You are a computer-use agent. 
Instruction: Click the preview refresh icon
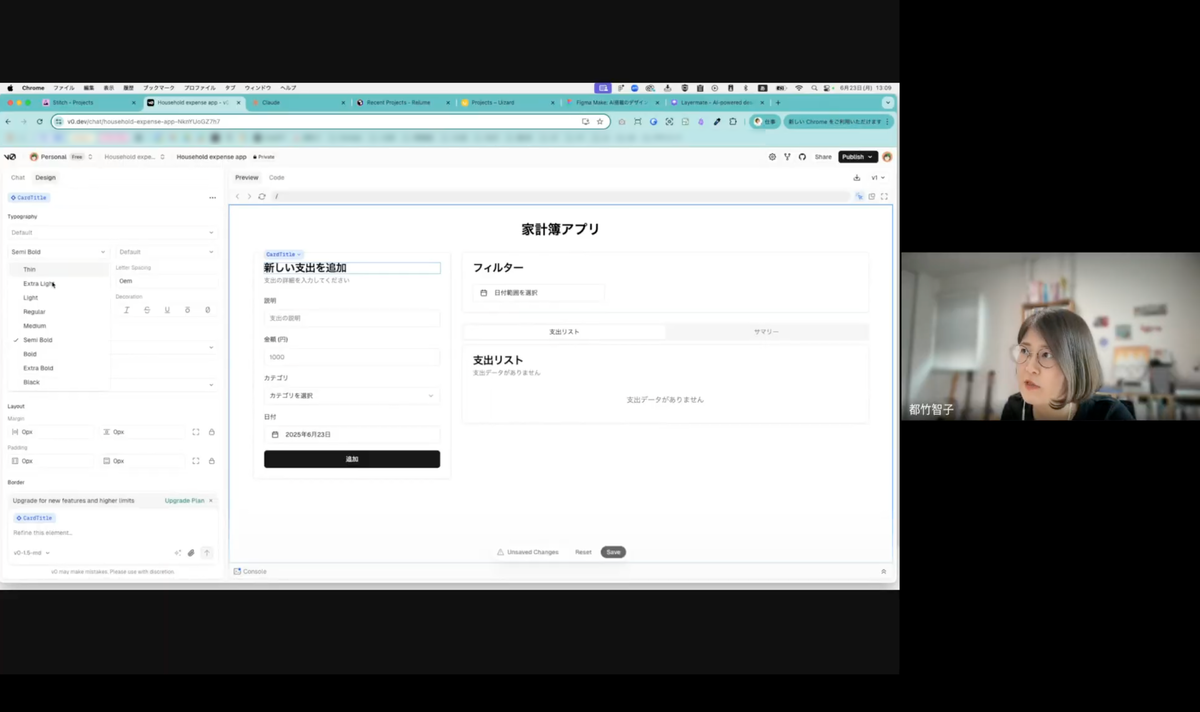tap(262, 197)
